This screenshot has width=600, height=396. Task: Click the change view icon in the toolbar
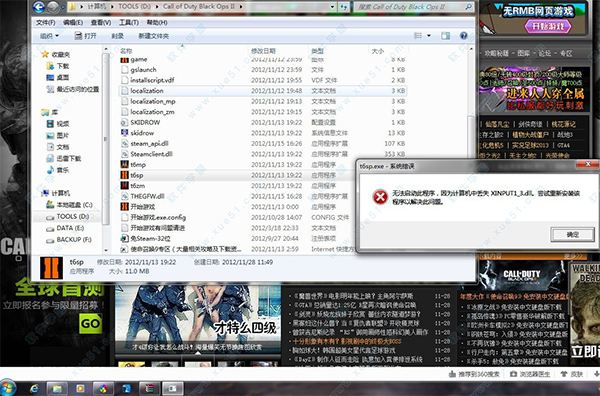[418, 36]
